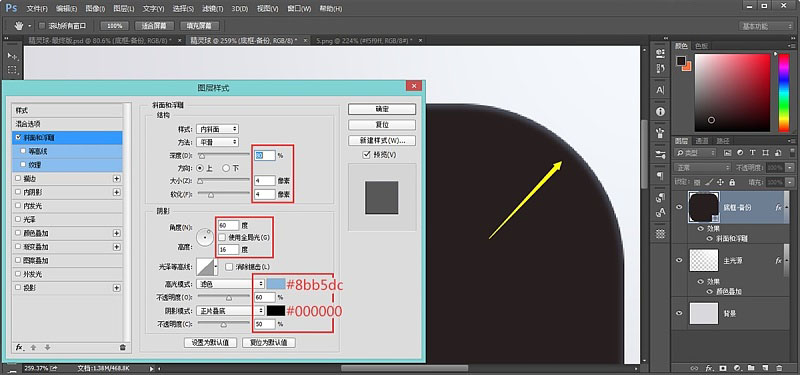800x375 pixels.
Task: Filter layers by adjustment layer icon
Action: click(740, 153)
